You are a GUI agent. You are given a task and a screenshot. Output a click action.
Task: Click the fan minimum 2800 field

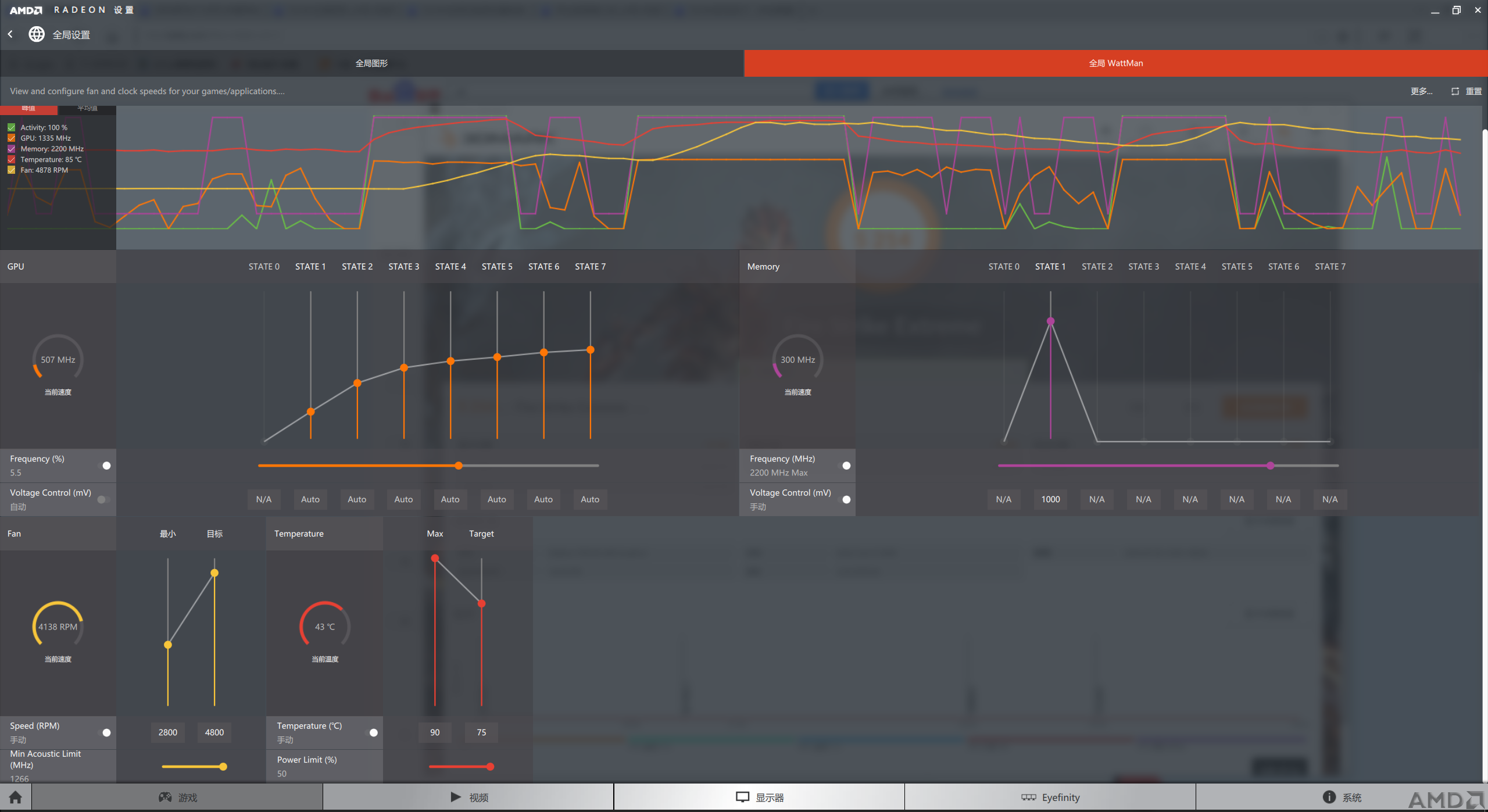pyautogui.click(x=168, y=732)
